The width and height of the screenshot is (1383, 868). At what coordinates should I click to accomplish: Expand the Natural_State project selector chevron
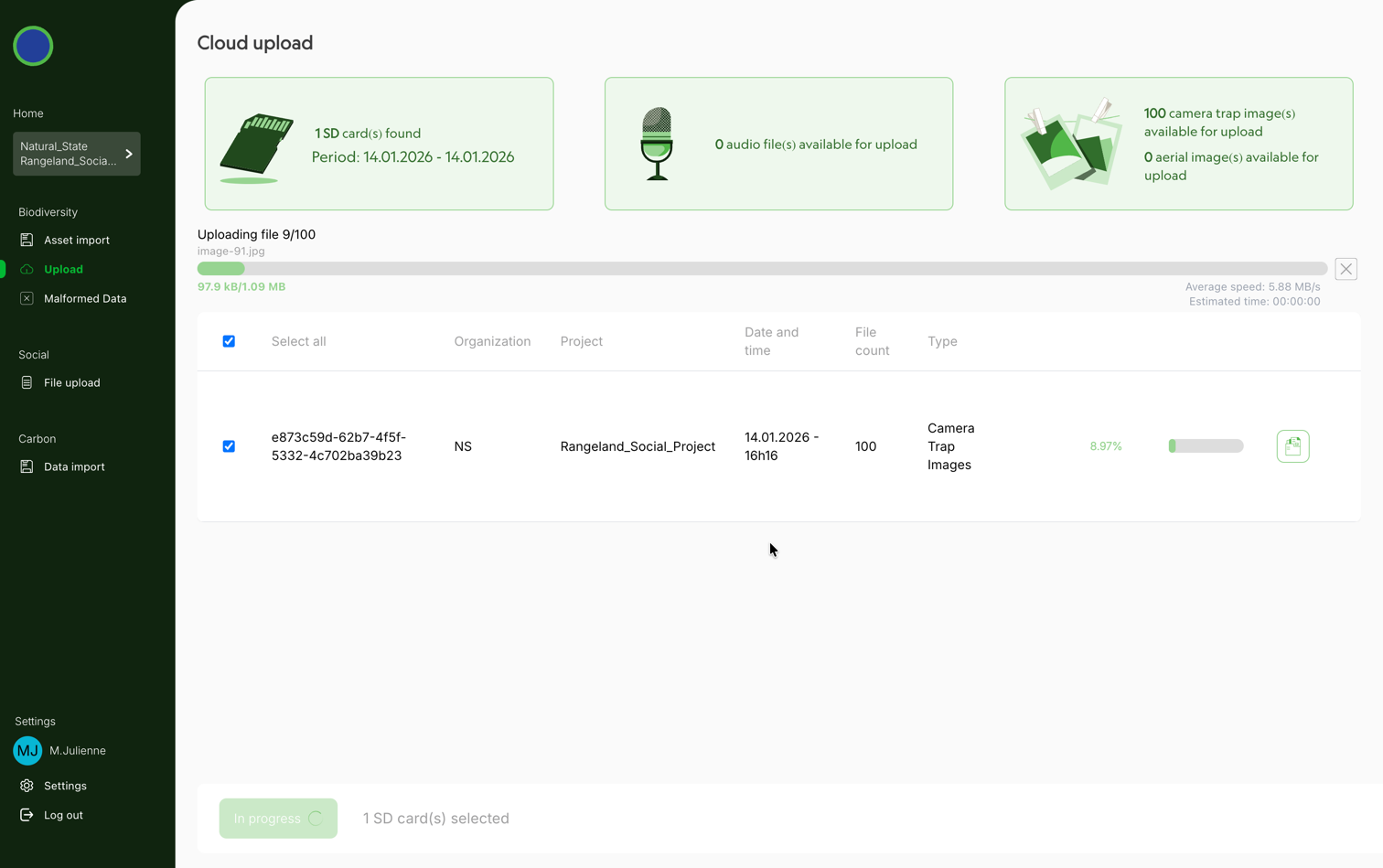tap(129, 154)
